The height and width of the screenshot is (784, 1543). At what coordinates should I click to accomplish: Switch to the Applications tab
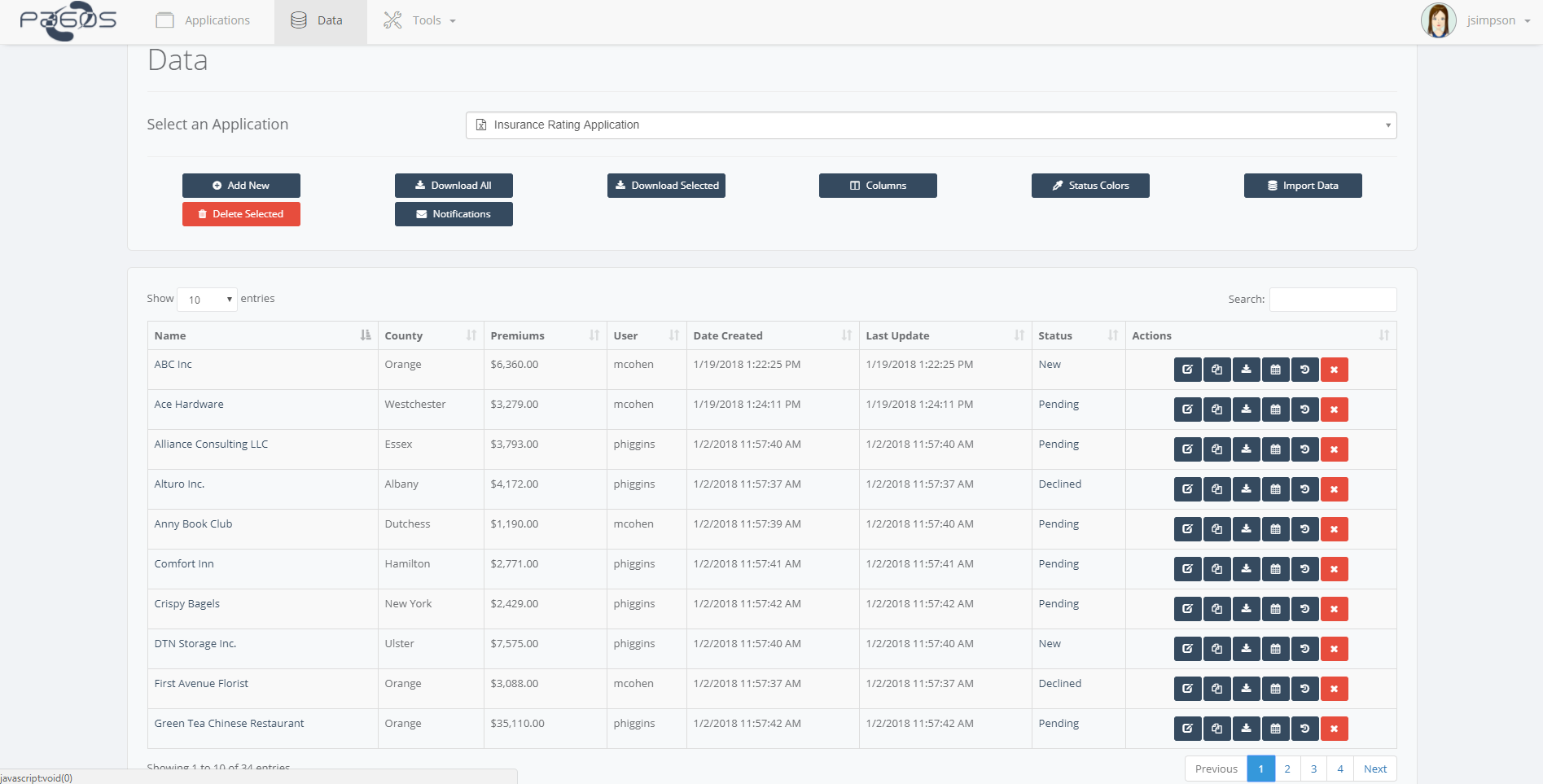[203, 20]
